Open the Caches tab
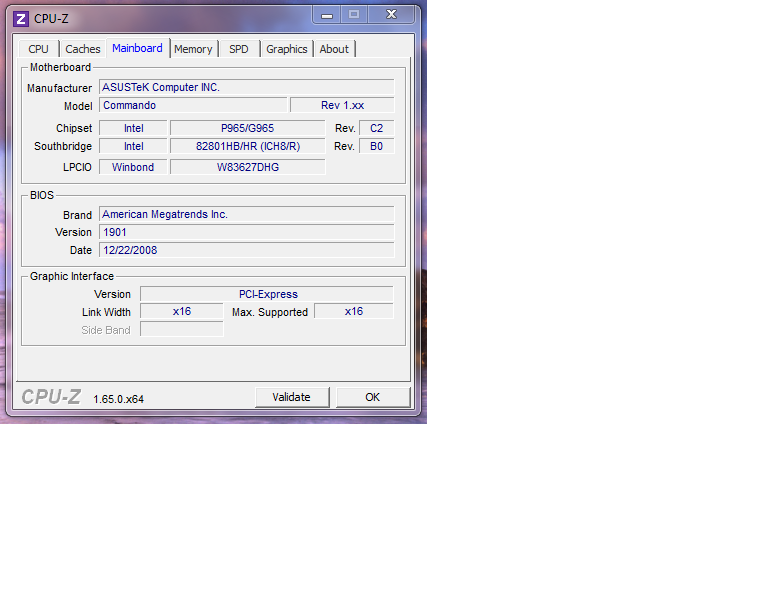Image resolution: width=768 pixels, height=614 pixels. coord(83,49)
